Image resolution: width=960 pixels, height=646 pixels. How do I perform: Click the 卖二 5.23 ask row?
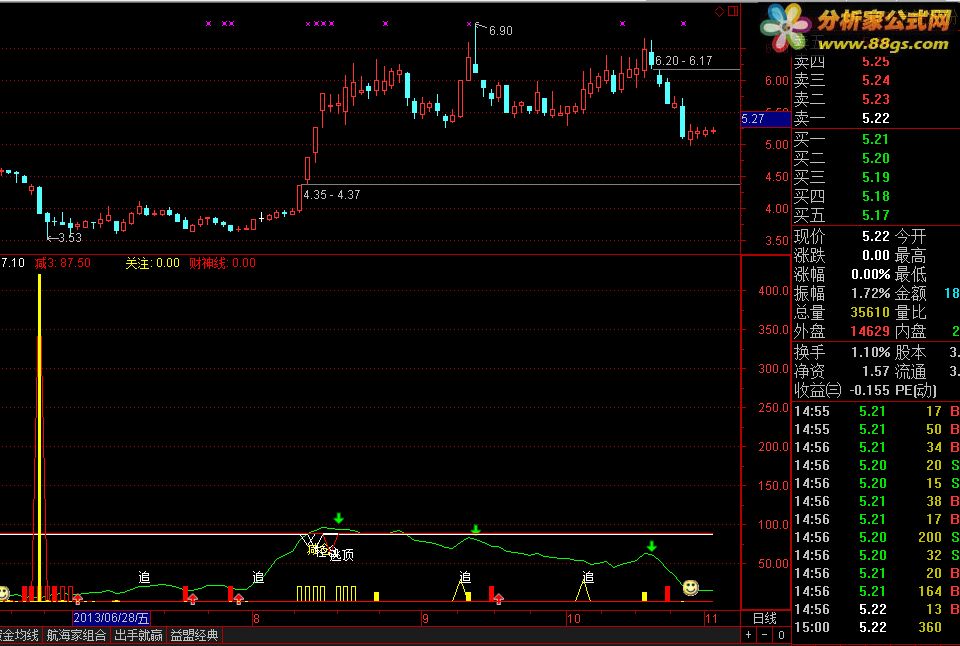841,99
